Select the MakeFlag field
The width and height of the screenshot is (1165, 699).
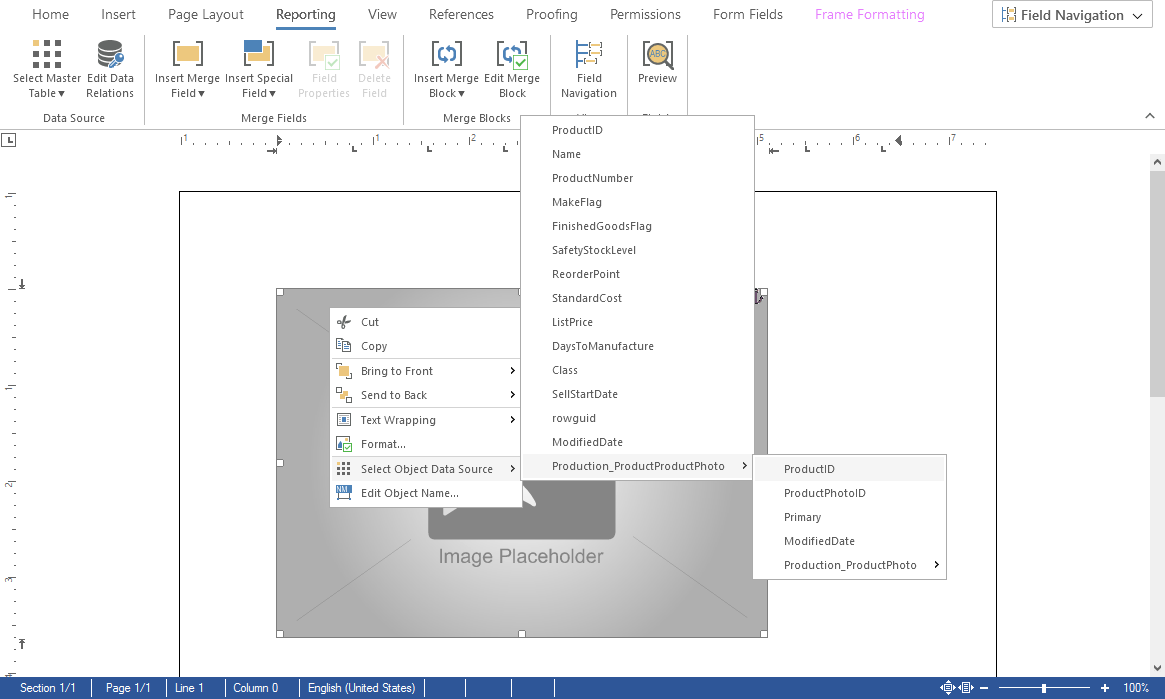point(637,202)
